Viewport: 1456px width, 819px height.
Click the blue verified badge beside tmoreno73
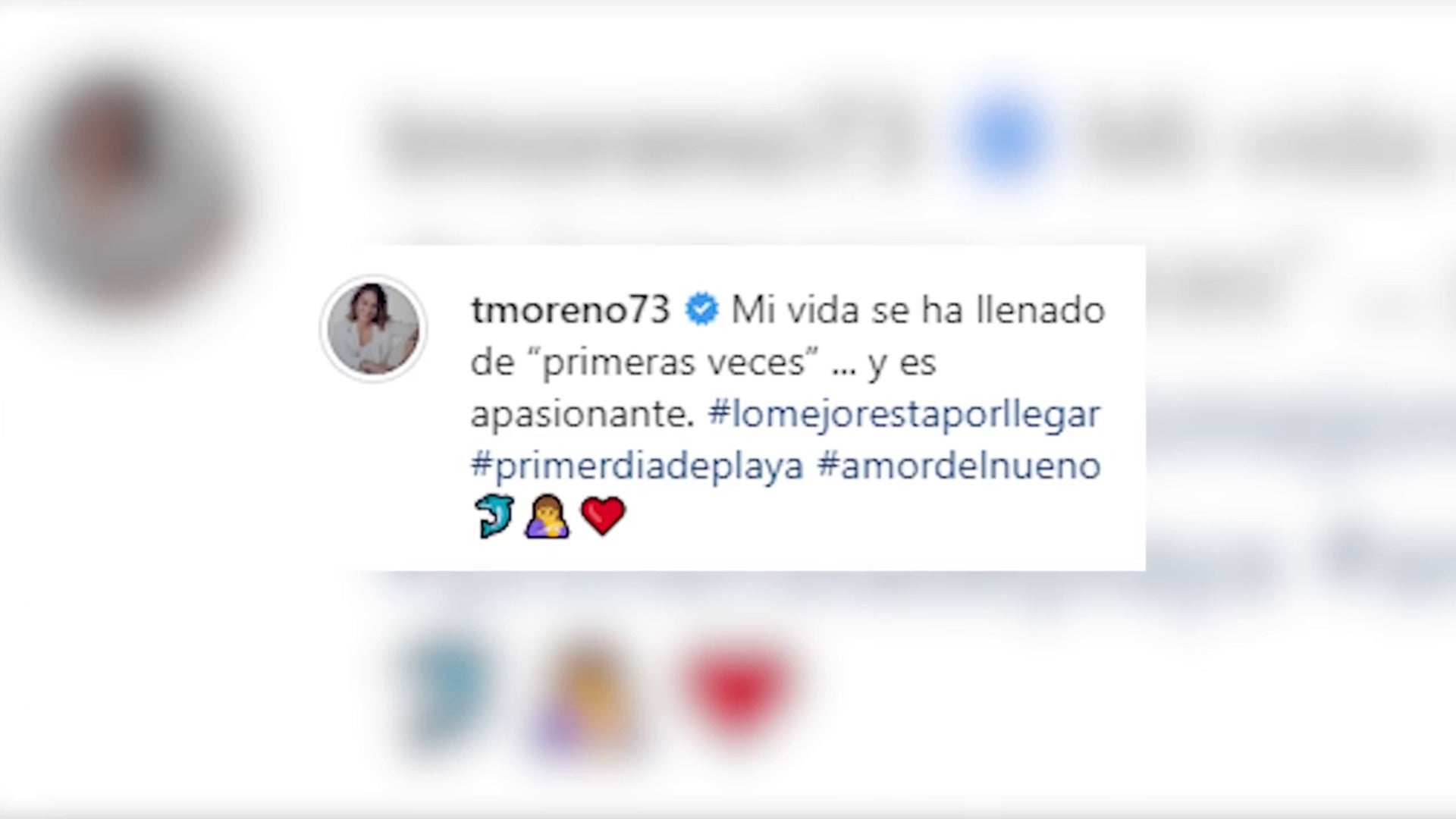(x=701, y=309)
